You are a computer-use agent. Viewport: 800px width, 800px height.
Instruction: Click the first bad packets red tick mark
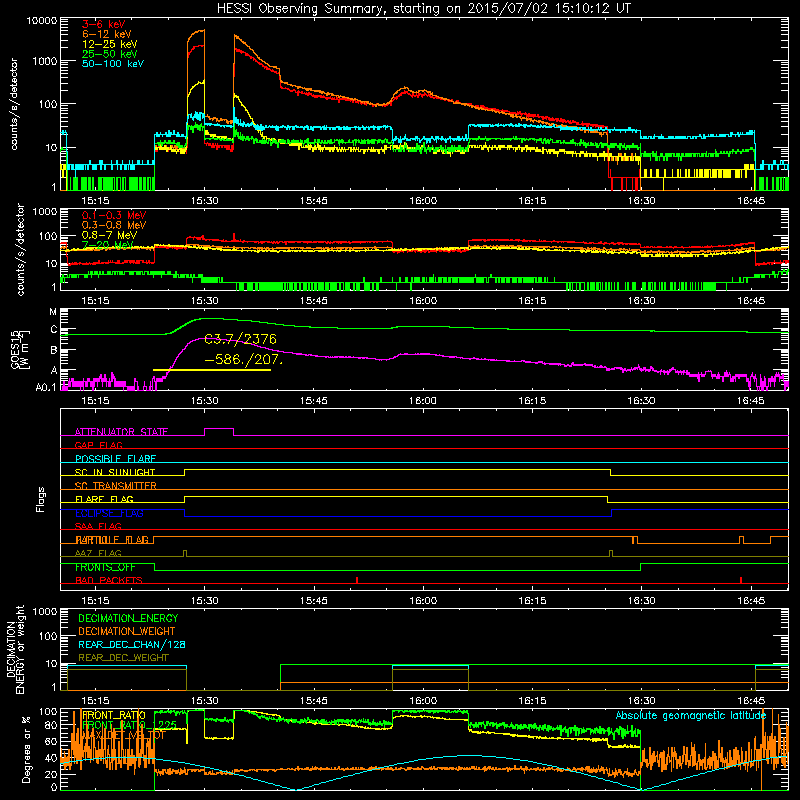[x=357, y=580]
